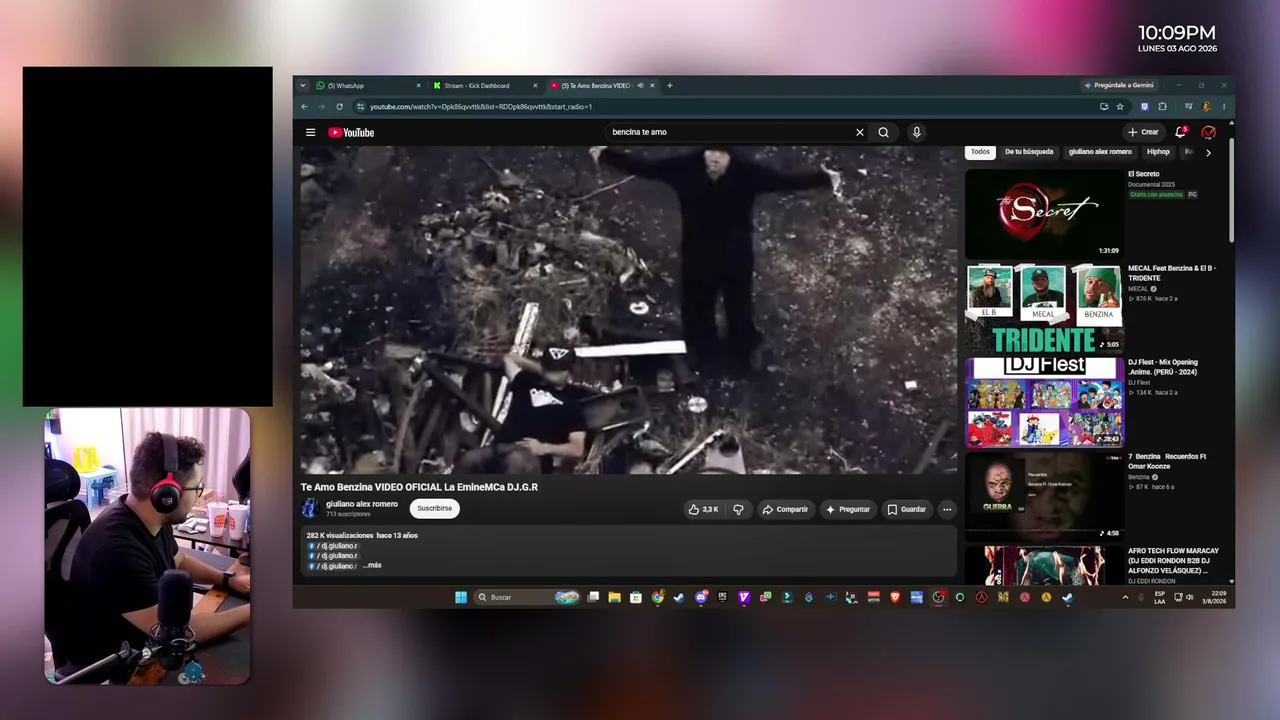This screenshot has width=1280, height=720.
Task: Select the Hiphop filter chip
Action: (1158, 152)
